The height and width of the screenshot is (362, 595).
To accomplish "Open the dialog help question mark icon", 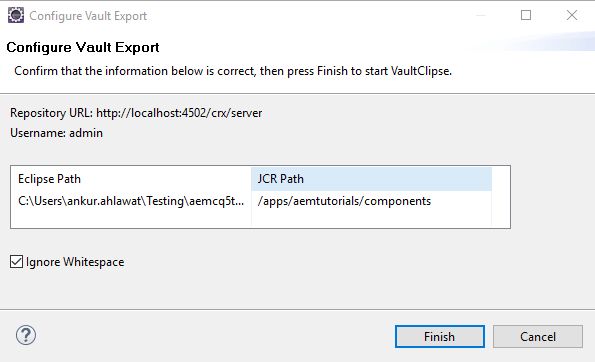I will 26,335.
